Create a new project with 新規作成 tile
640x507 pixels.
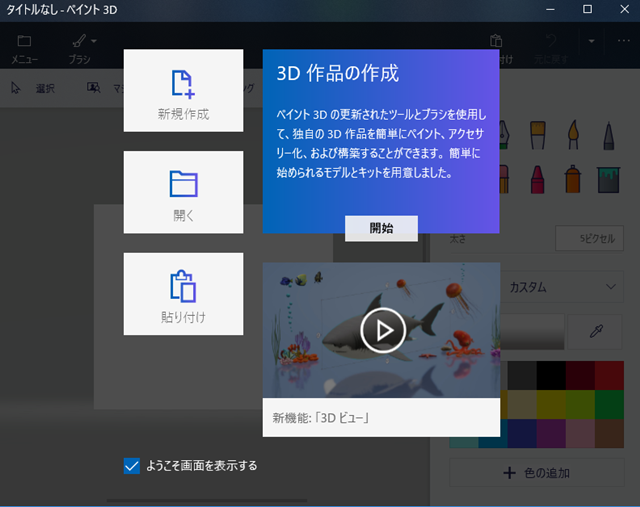coord(183,91)
